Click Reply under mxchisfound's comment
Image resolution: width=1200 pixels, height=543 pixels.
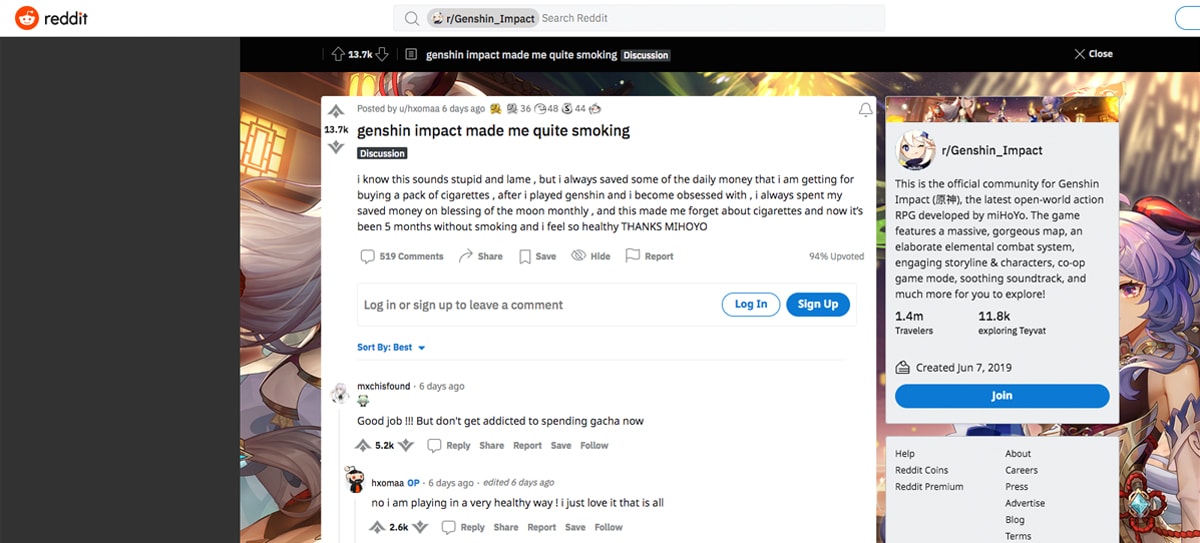coord(449,445)
